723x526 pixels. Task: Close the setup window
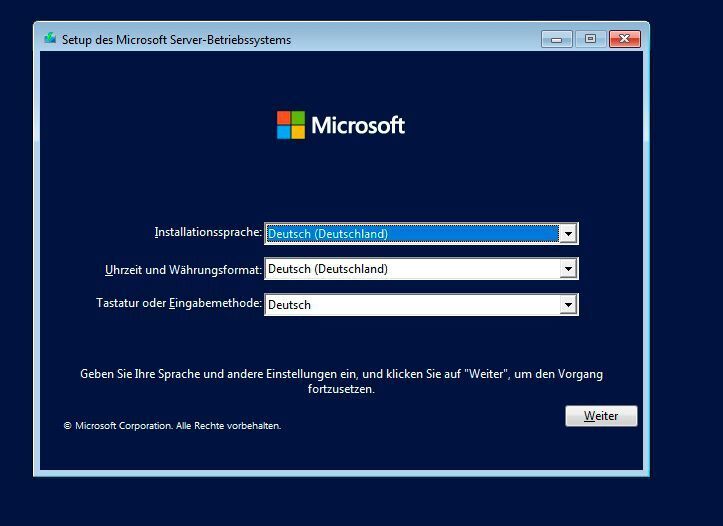(625, 39)
